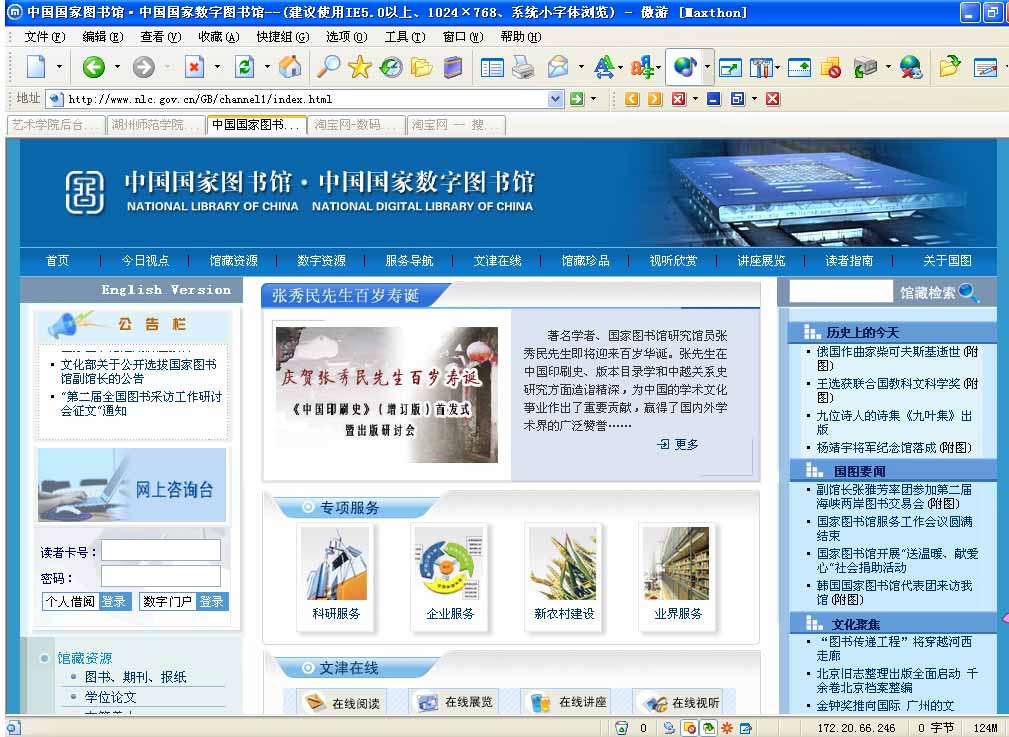The width and height of the screenshot is (1009, 737).
Task: Click the 读者卡号 input field
Action: [161, 551]
